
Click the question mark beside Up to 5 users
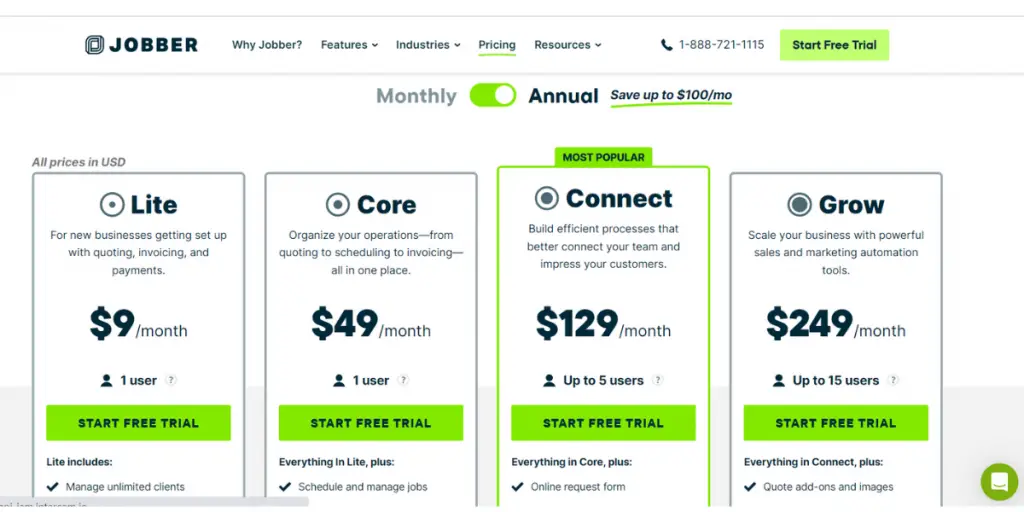coord(658,380)
